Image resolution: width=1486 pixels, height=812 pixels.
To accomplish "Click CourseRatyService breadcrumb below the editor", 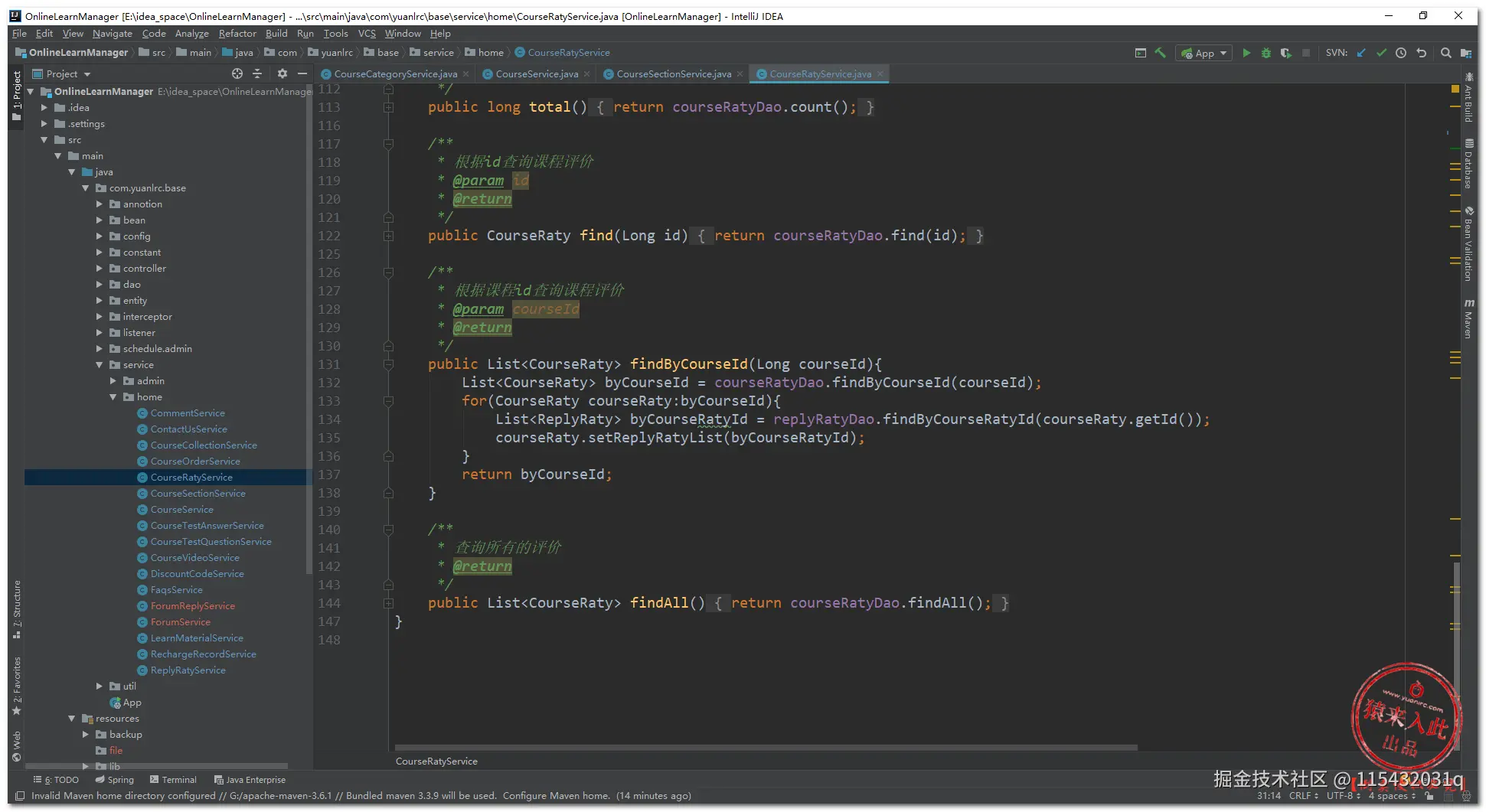I will (x=436, y=761).
